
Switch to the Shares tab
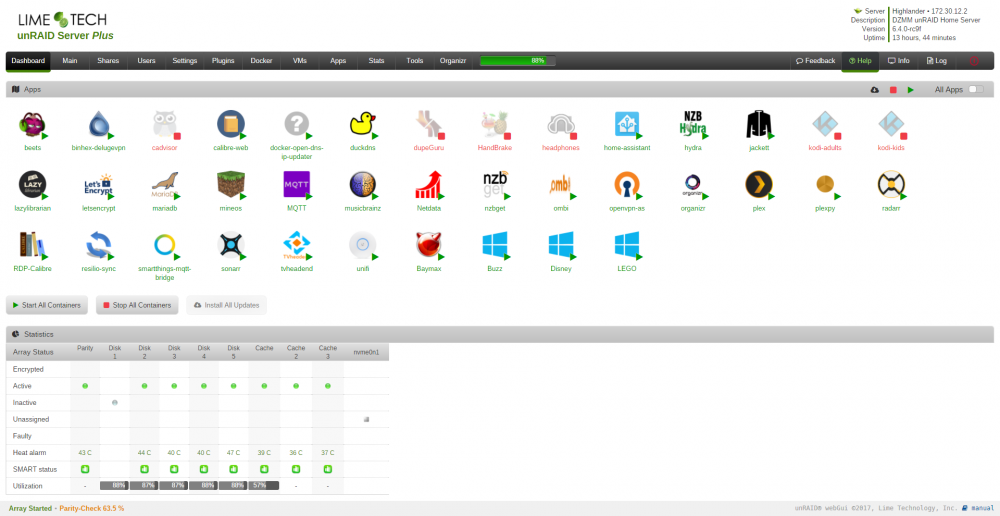pyautogui.click(x=108, y=61)
